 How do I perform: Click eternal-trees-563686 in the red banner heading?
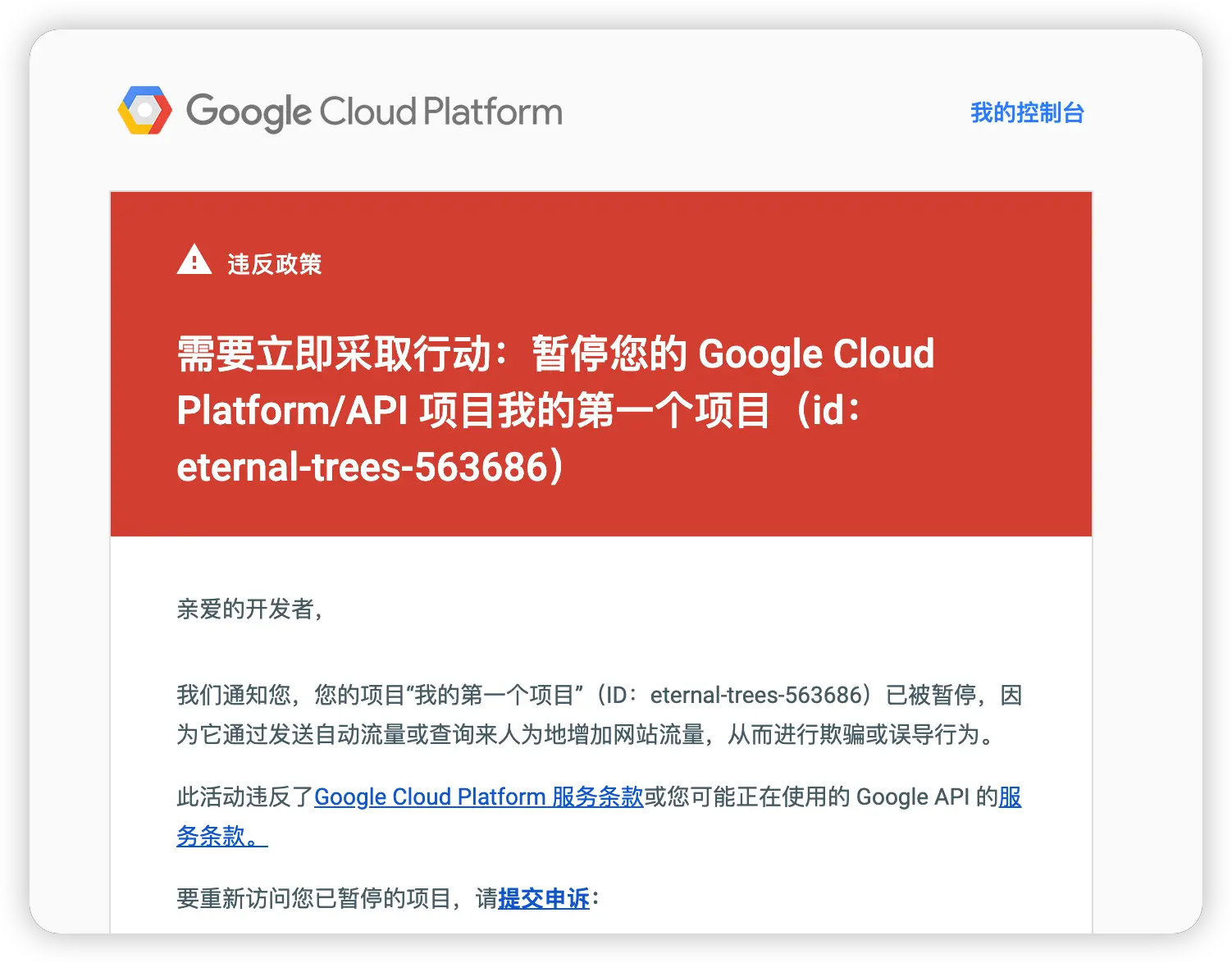click(x=363, y=467)
